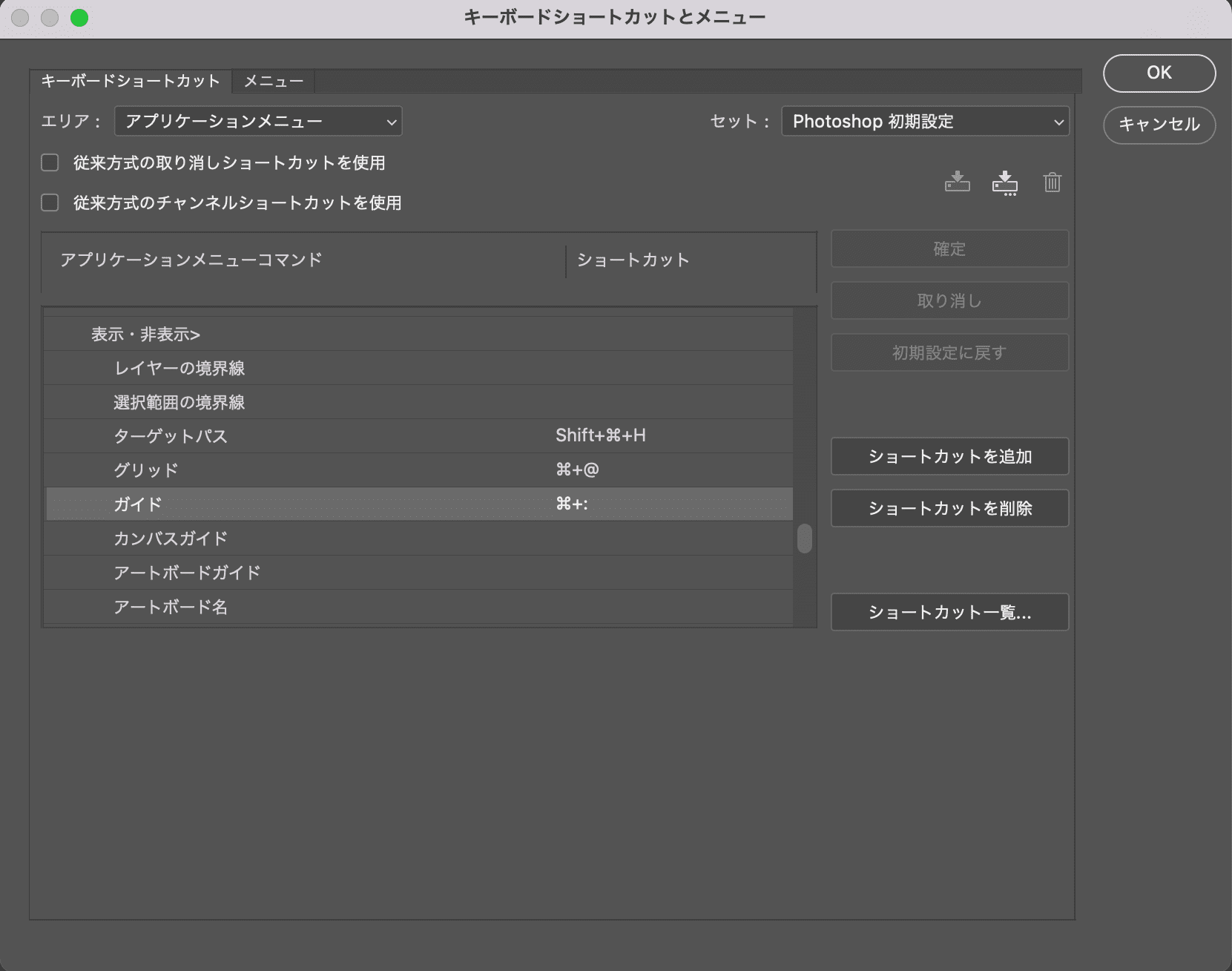
Task: Select the アートボード名 row
Action: point(419,607)
